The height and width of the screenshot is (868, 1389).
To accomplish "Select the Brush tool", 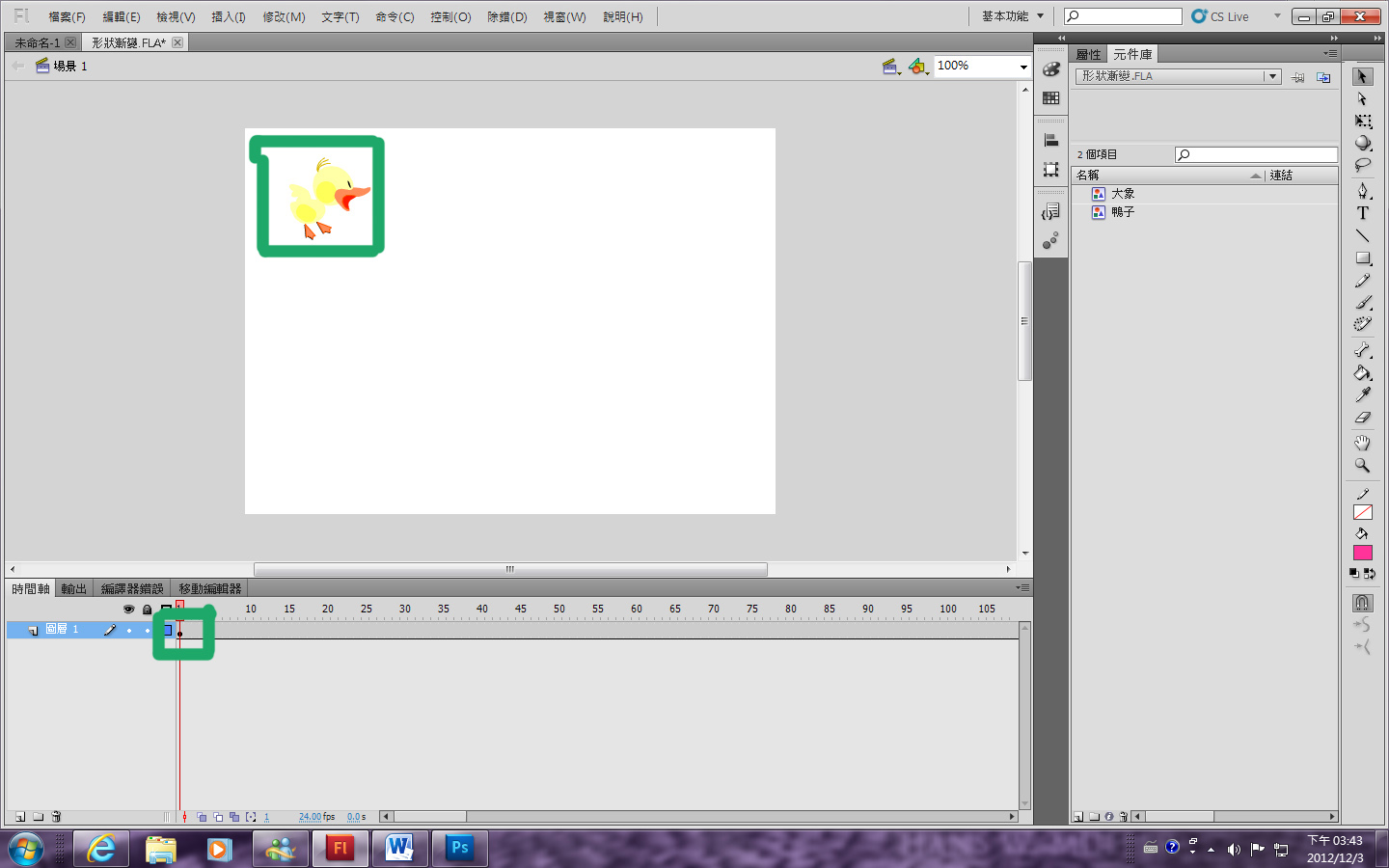I will click(1362, 303).
